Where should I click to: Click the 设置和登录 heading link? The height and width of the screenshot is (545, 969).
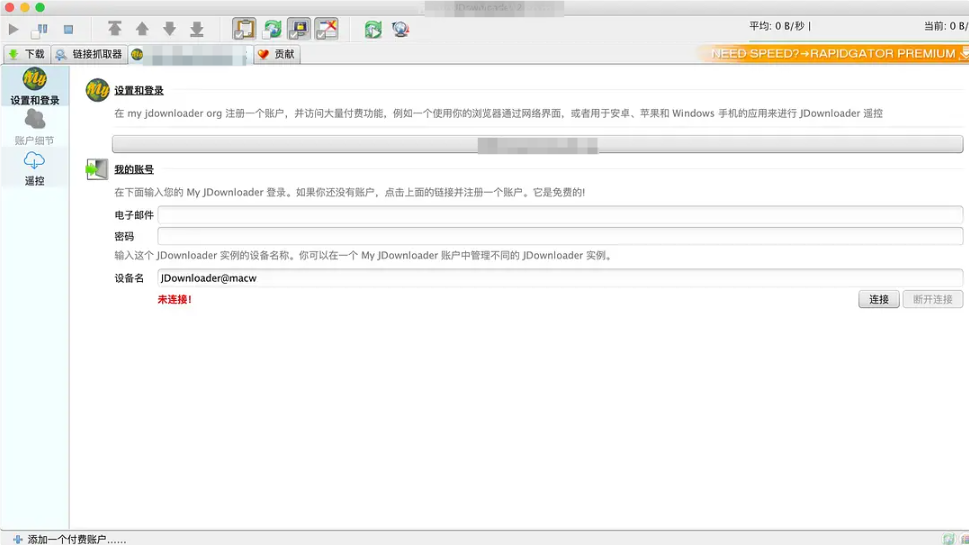139,91
